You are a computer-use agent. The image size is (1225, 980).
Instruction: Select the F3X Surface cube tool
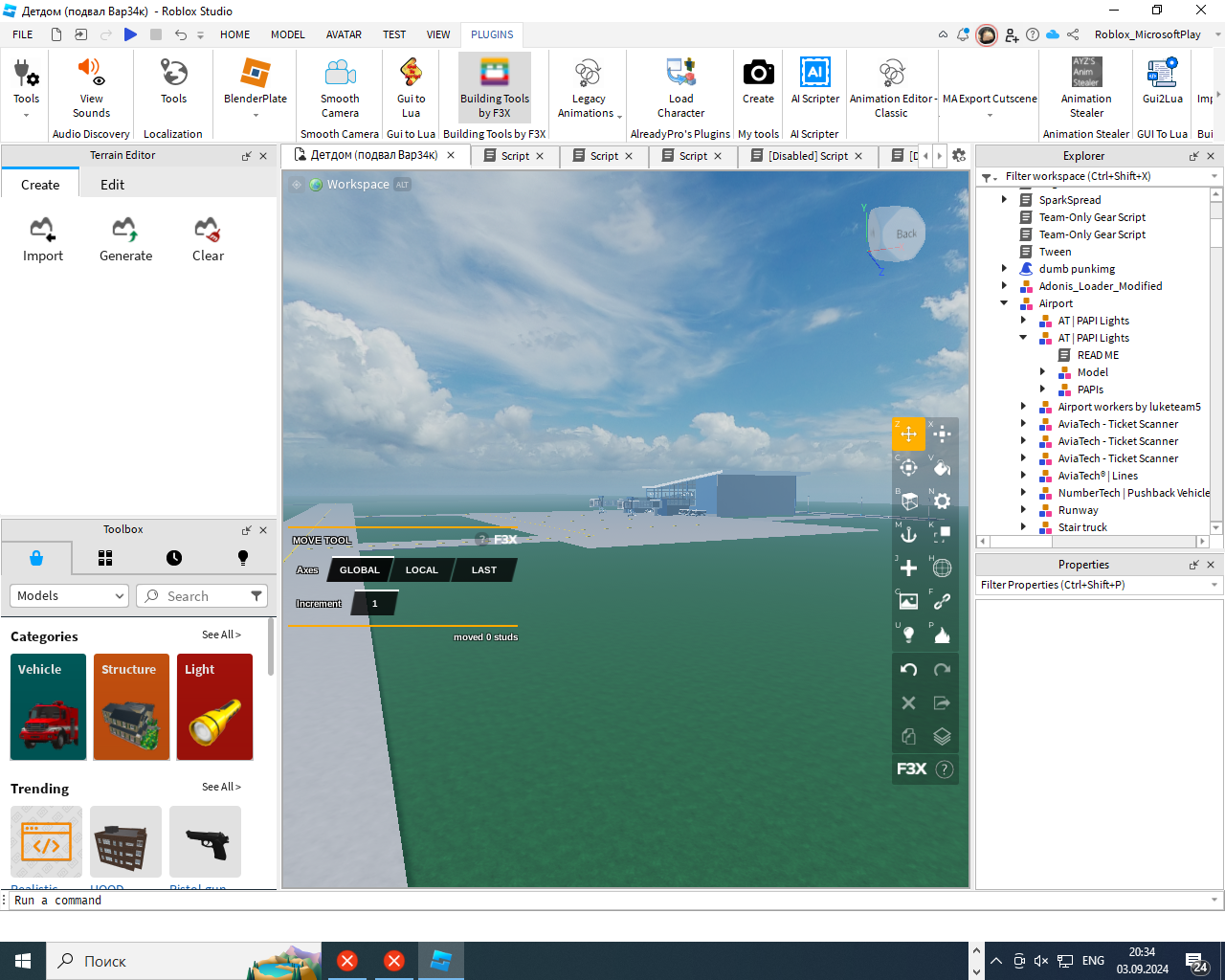(x=908, y=501)
